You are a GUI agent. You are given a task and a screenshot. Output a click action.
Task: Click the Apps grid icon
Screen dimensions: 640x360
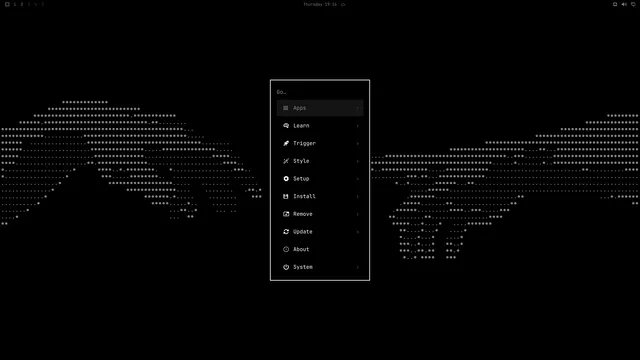pyautogui.click(x=286, y=108)
